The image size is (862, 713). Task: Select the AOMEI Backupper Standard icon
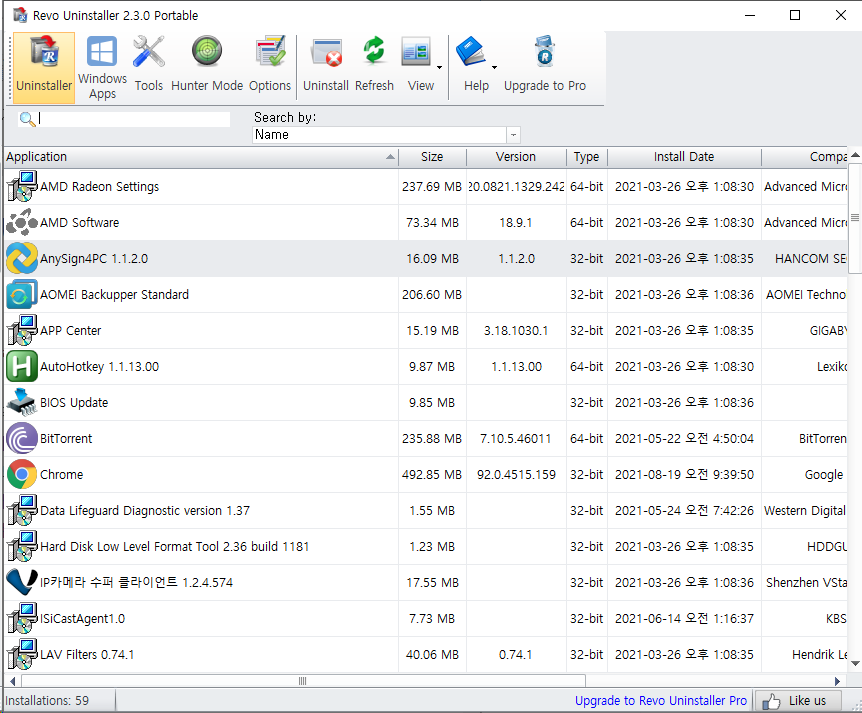point(22,295)
